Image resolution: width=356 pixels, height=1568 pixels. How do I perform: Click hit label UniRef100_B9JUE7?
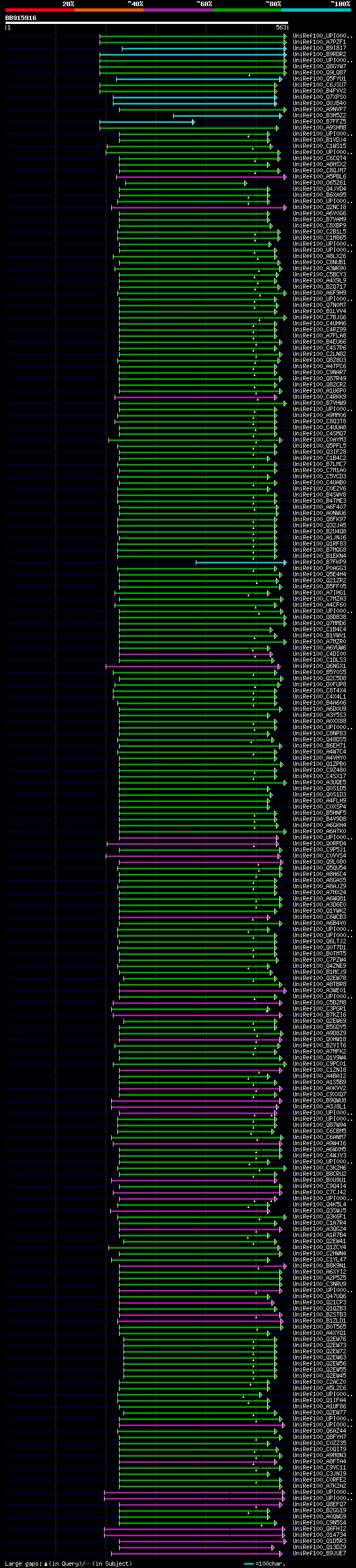coord(319,1554)
